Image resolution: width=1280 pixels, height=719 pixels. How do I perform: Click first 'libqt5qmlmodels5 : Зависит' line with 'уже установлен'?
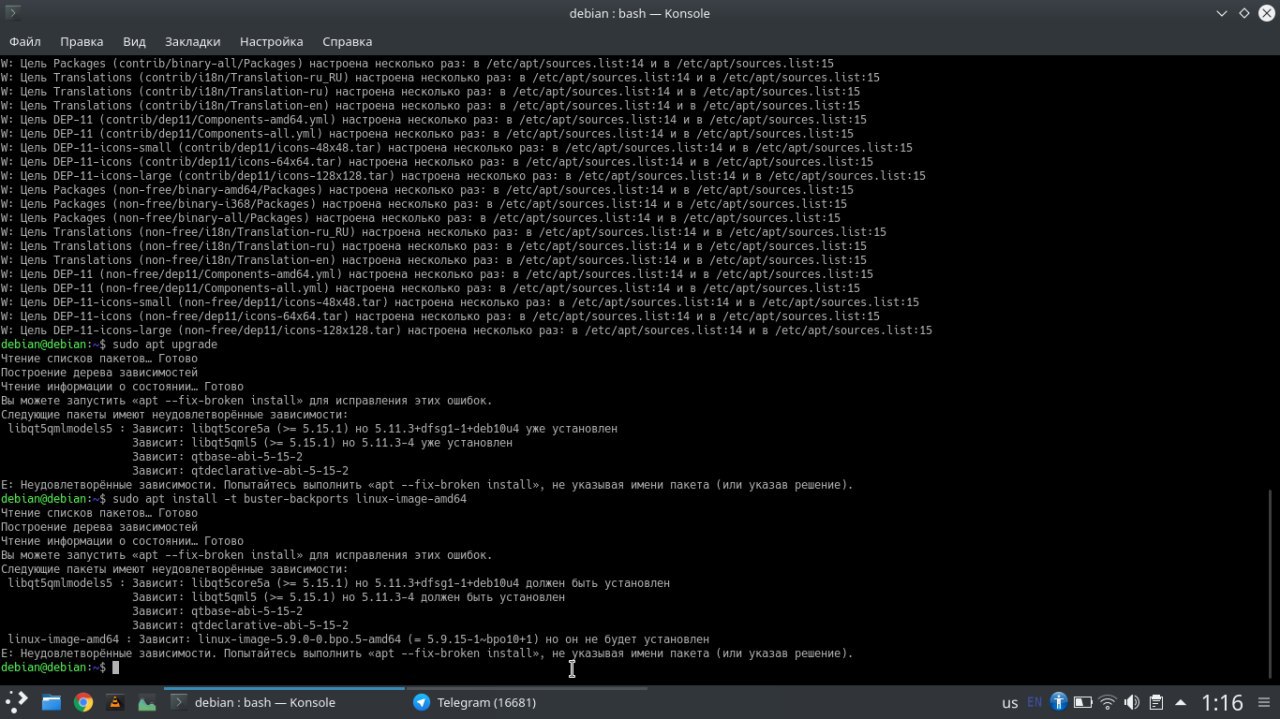click(312, 428)
